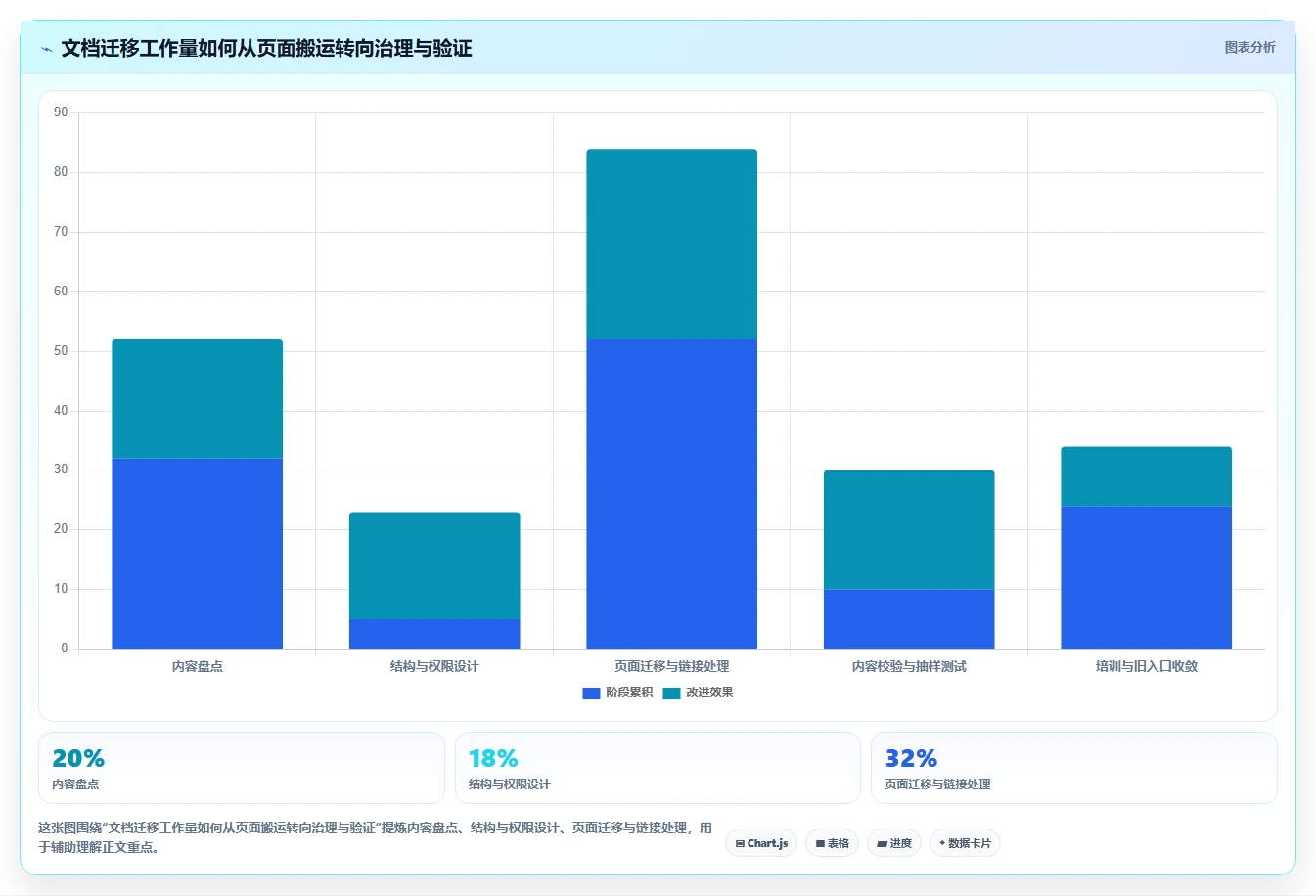This screenshot has height=896, width=1316.
Task: Toggle the 阶段累积 legend item
Action: (x=617, y=693)
